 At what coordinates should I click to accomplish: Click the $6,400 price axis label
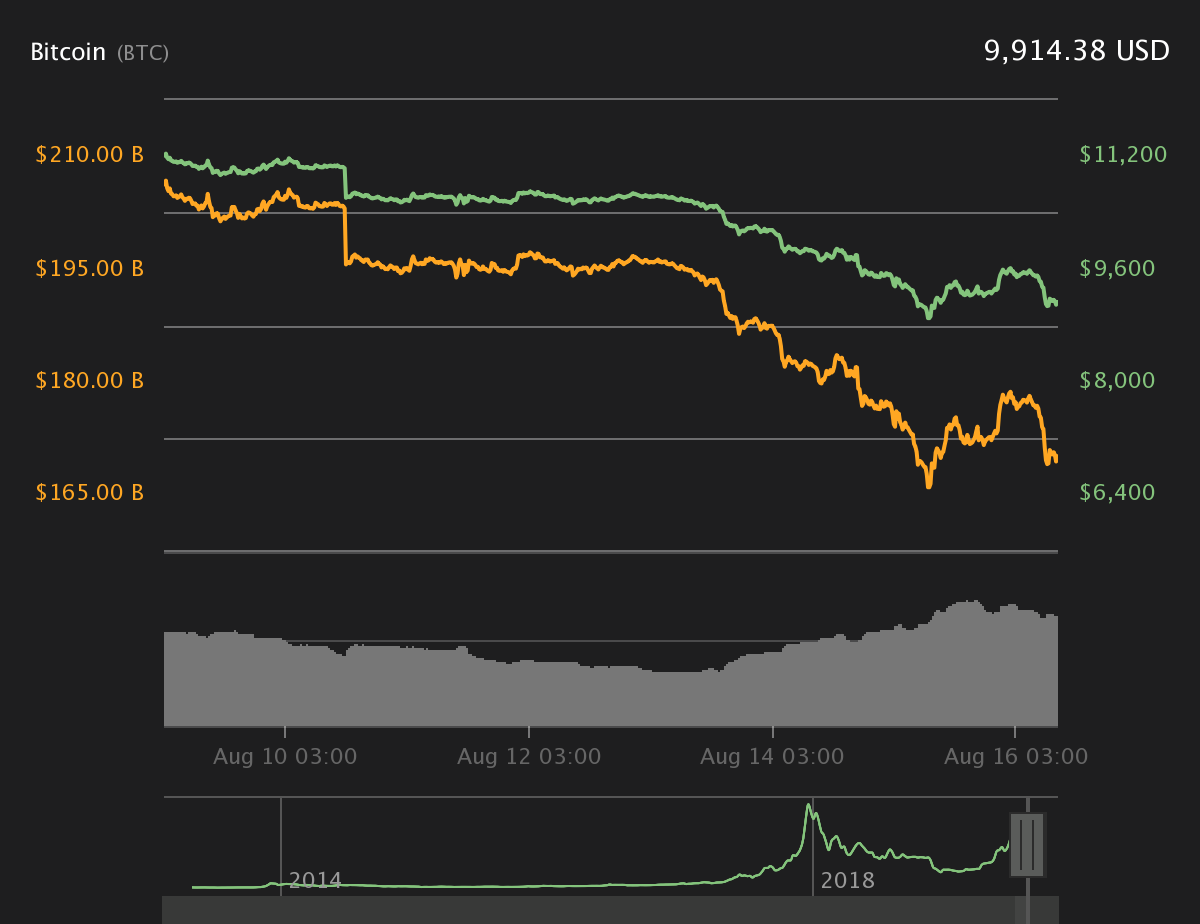(x=1117, y=492)
